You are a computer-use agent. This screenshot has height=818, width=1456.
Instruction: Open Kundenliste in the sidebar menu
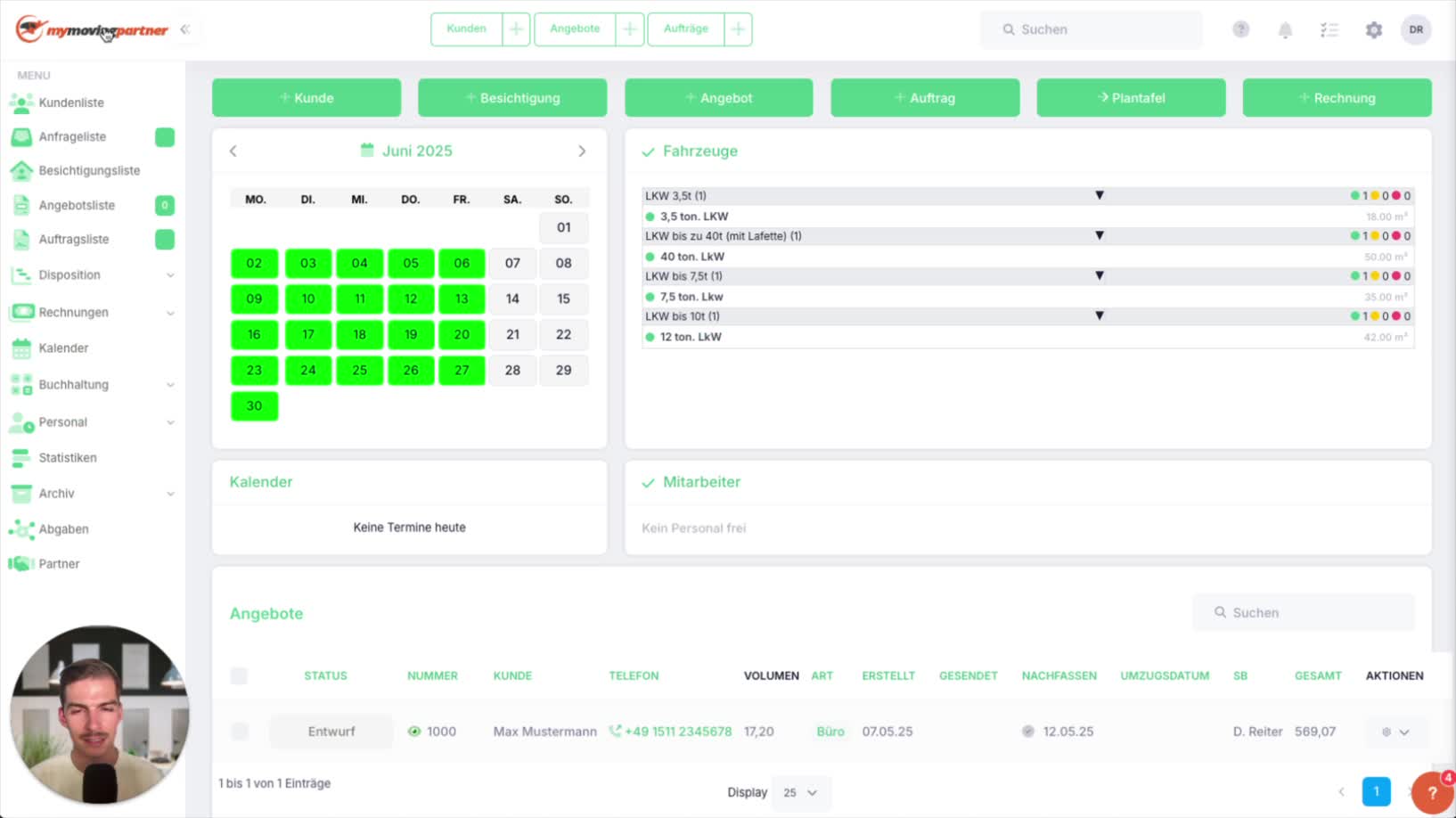point(71,102)
